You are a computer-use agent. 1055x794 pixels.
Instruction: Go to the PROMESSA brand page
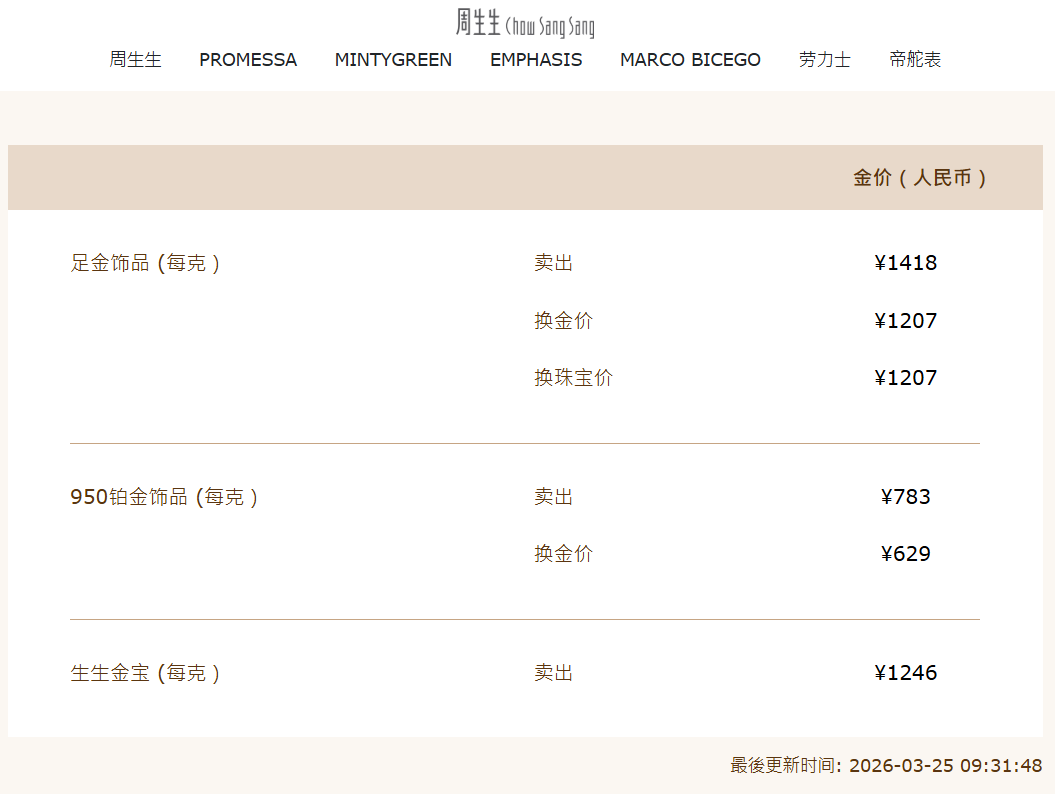click(248, 60)
